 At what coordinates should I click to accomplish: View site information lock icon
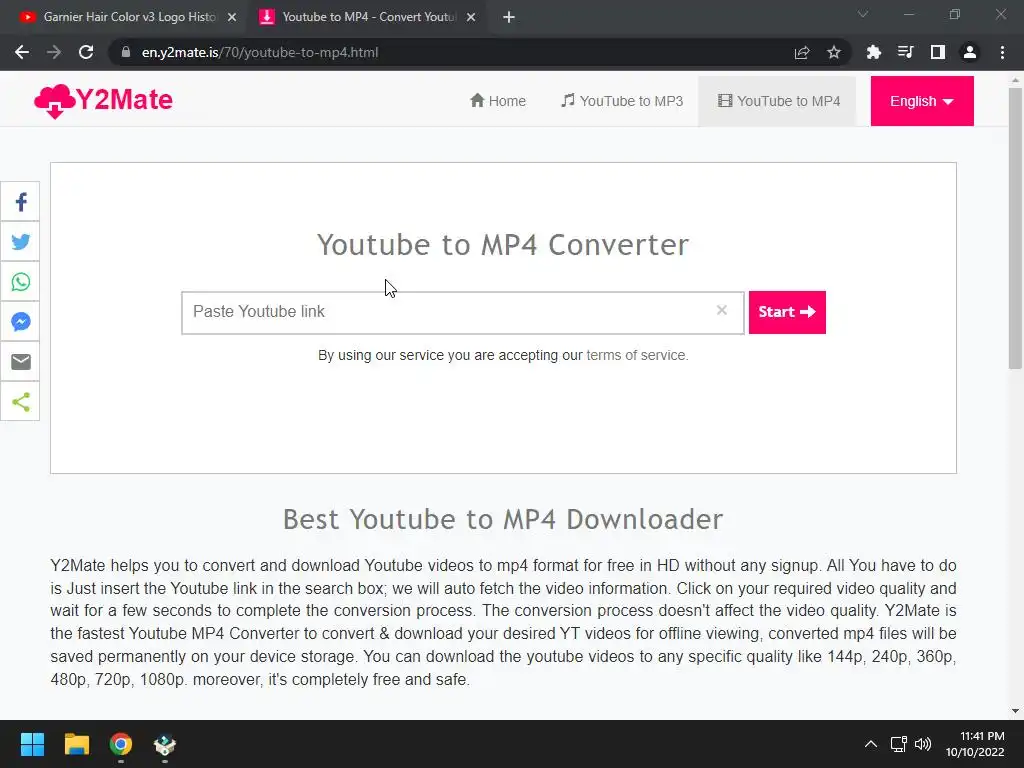point(126,52)
